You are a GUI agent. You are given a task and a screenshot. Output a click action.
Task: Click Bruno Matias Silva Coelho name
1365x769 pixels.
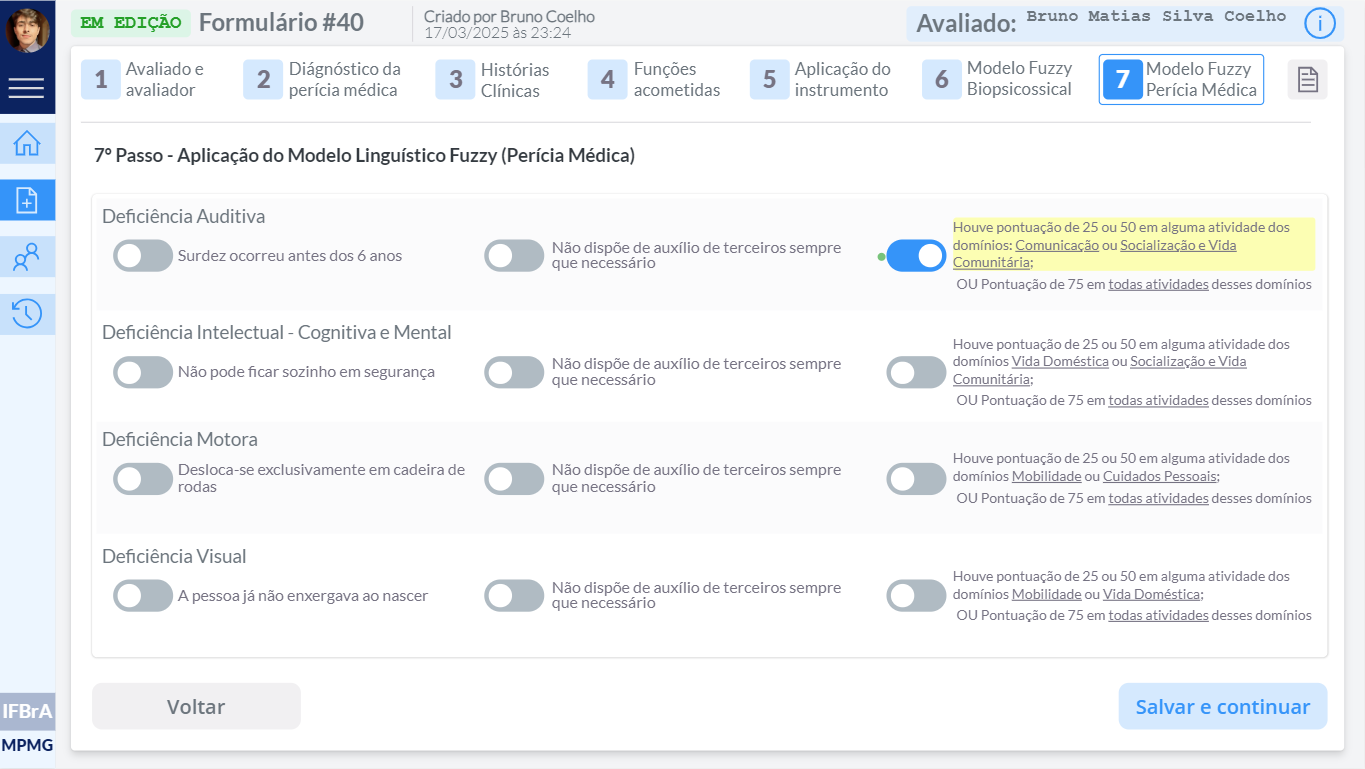pos(1156,17)
